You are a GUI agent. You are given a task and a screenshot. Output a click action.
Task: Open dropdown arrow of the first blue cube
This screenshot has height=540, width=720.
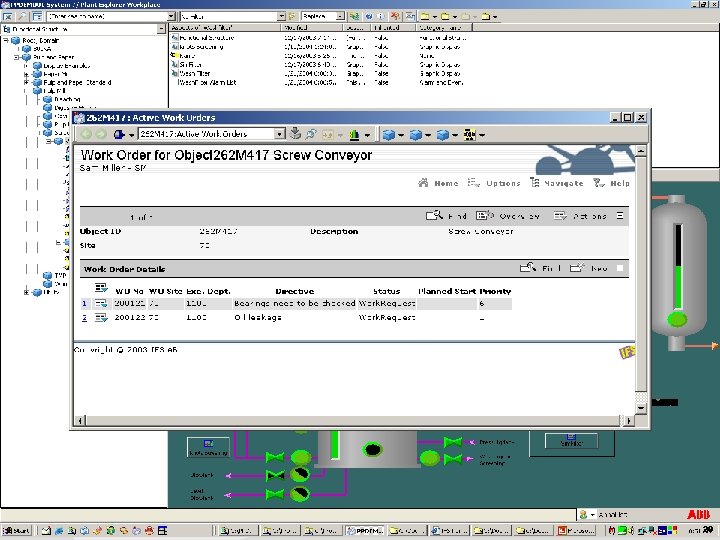tap(401, 135)
